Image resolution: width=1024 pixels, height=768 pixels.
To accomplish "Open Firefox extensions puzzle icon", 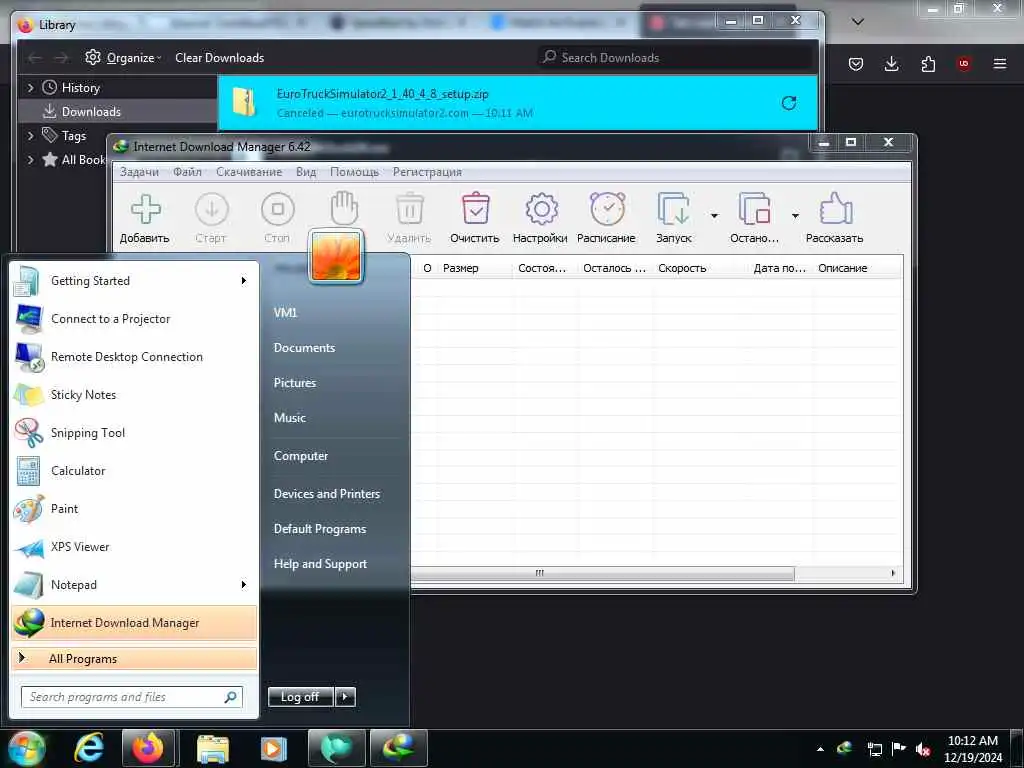I will [x=928, y=63].
